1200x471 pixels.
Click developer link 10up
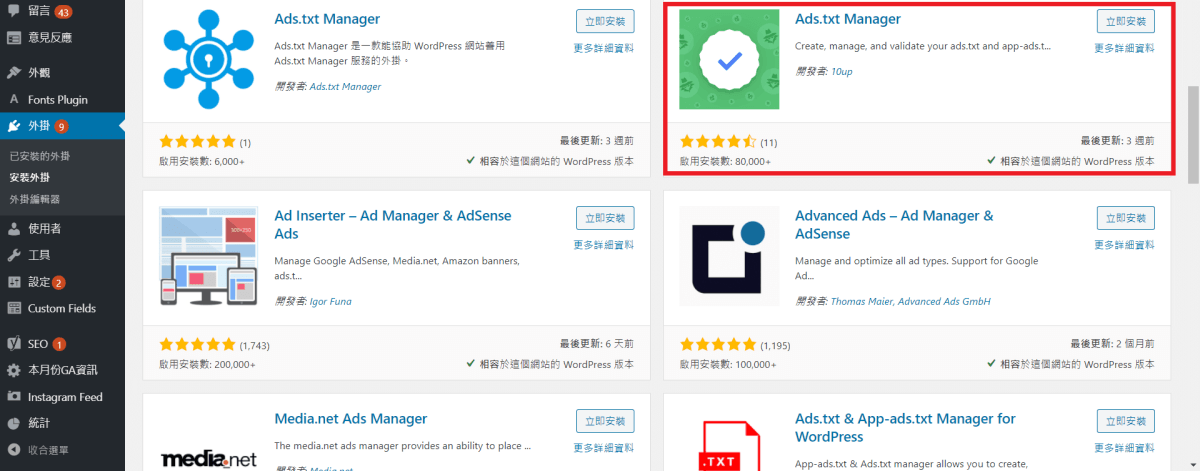click(841, 71)
